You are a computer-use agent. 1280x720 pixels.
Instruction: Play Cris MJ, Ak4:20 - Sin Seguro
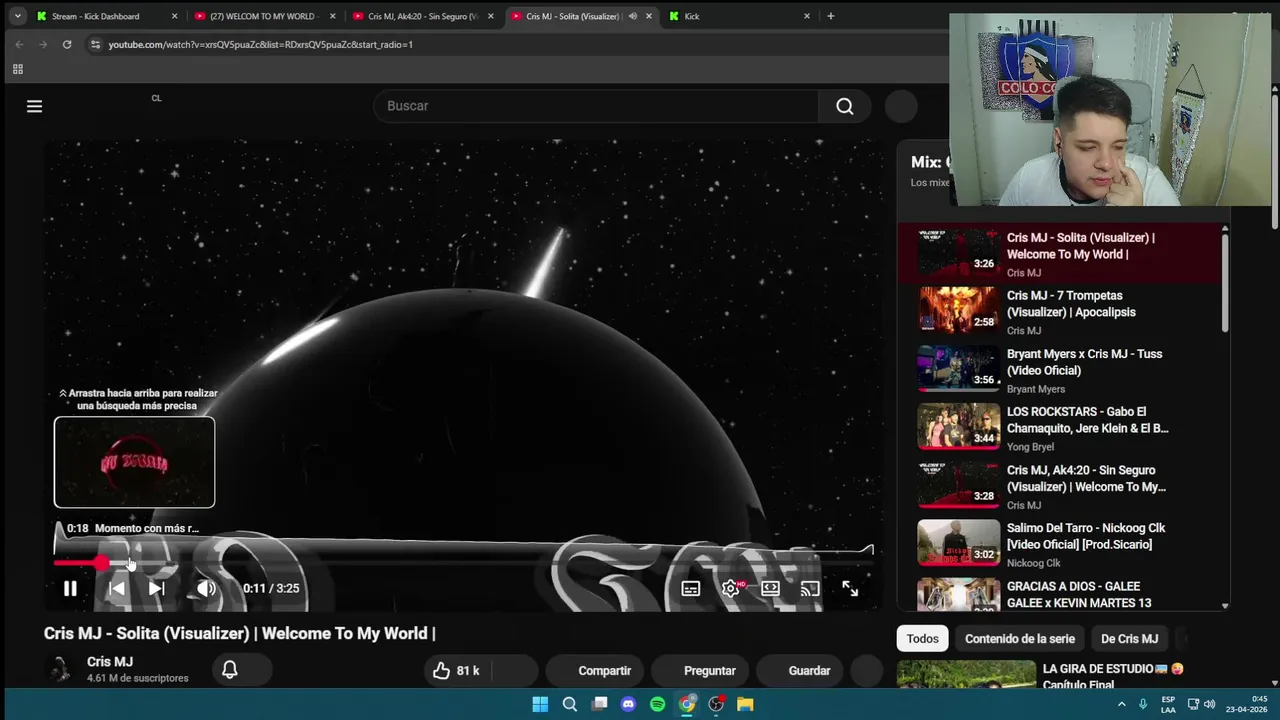[x=1060, y=486]
